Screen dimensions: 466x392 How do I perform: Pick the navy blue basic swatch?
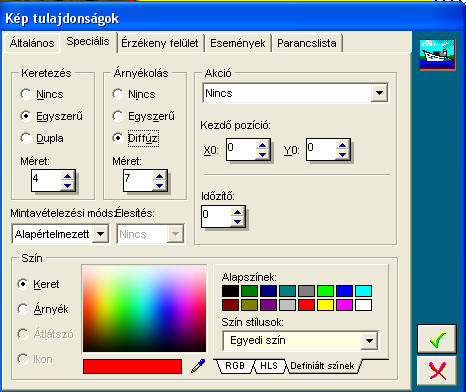[268, 291]
